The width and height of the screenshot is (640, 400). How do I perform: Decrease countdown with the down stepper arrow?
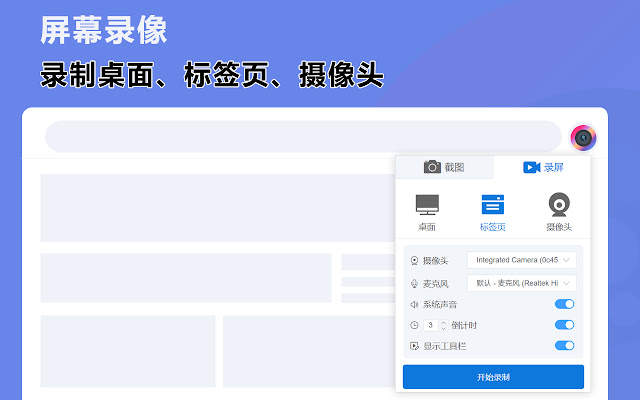tap(443, 328)
